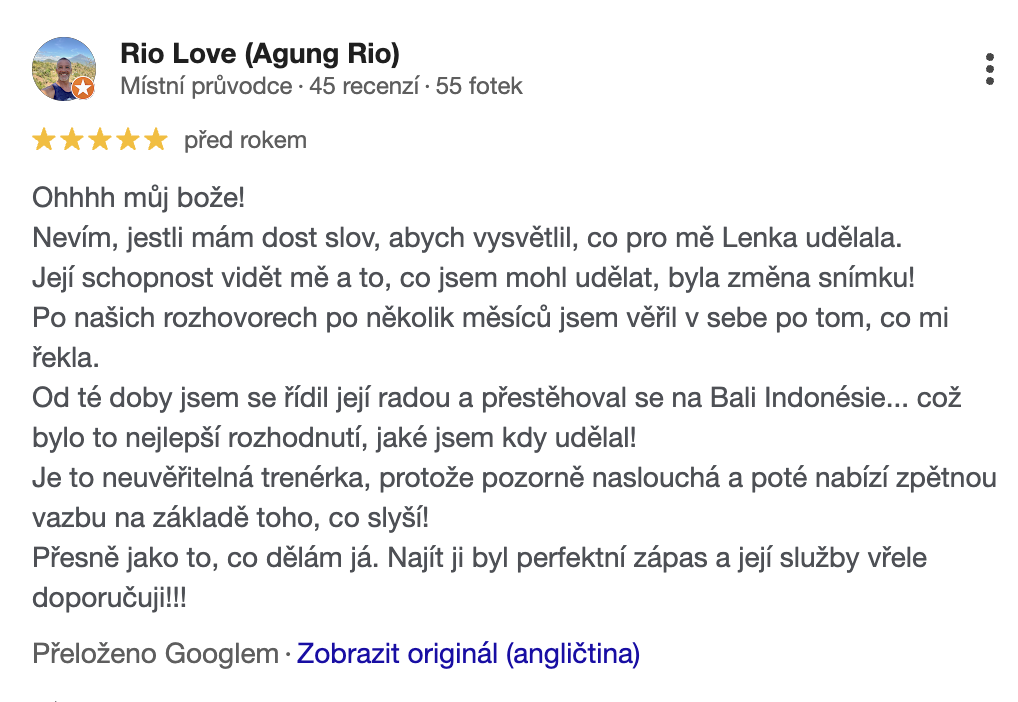The width and height of the screenshot is (1018, 702).
Task: Click the line Ohhhh můj bože!
Action: [138, 197]
